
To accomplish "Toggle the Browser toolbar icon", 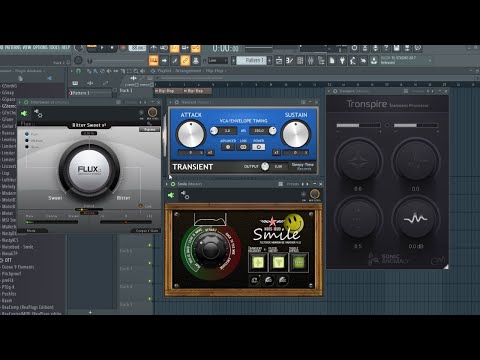I will click(x=321, y=60).
